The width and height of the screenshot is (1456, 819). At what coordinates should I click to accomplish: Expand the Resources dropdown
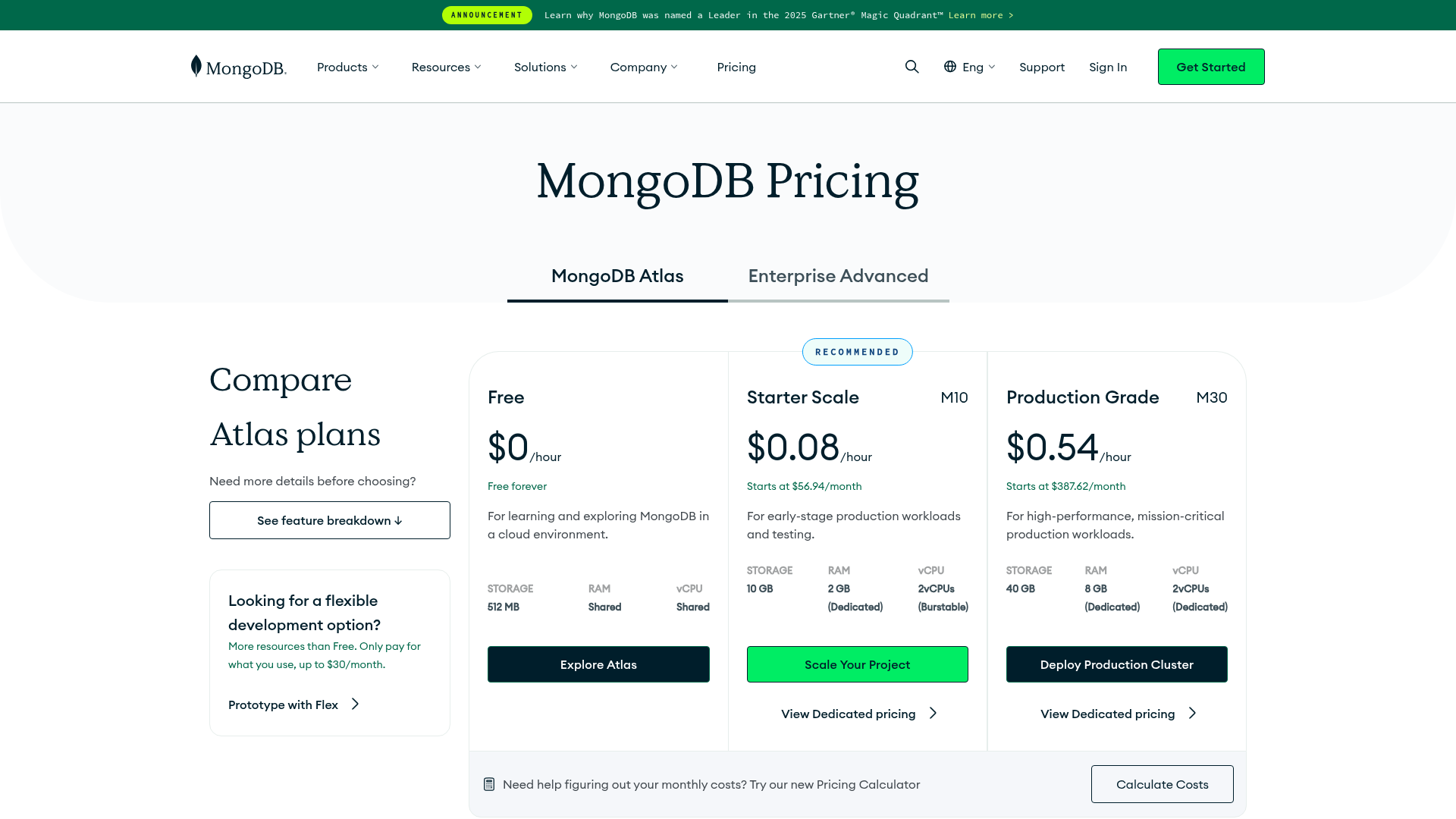point(447,67)
